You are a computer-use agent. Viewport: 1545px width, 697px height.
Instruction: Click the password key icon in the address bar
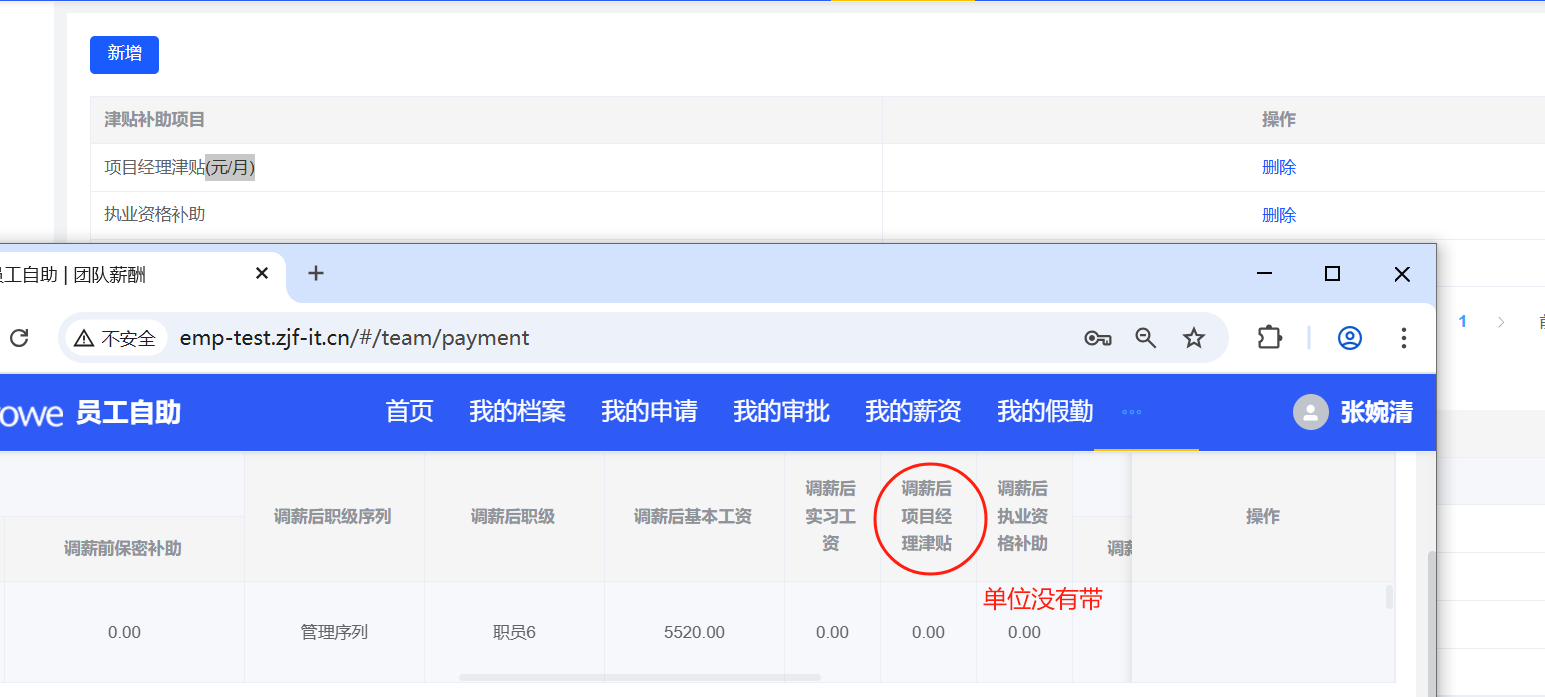click(1097, 338)
